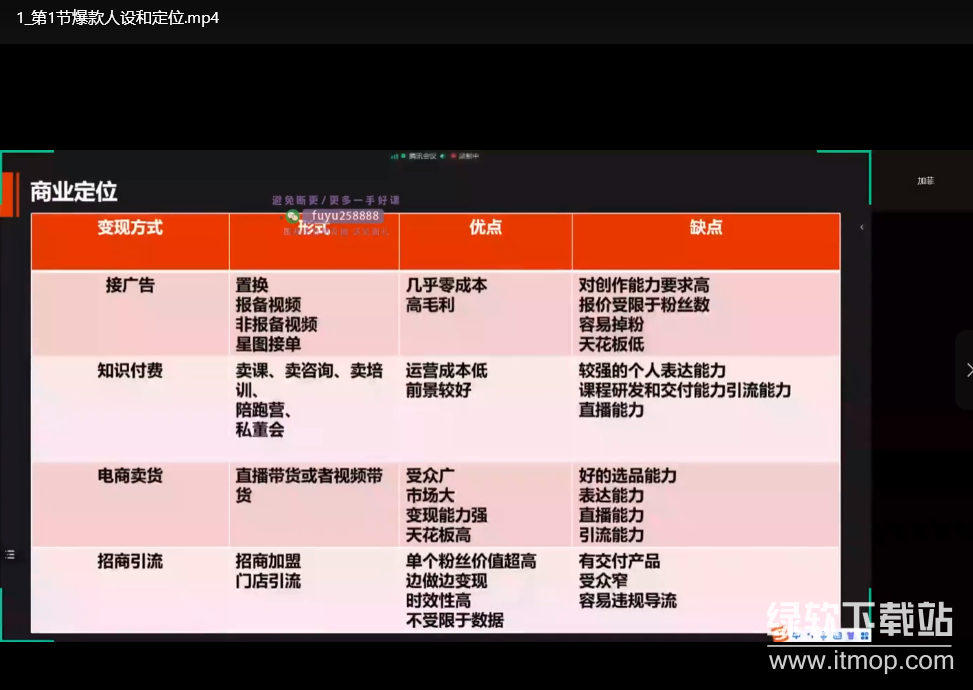Click the text 天花板低
This screenshot has height=690, width=973.
[x=611, y=344]
